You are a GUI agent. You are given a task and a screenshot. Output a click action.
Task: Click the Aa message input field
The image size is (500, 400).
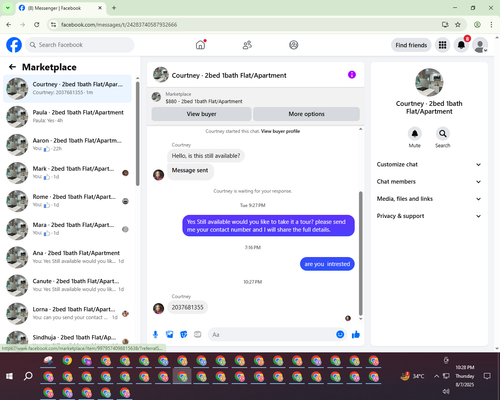272,334
